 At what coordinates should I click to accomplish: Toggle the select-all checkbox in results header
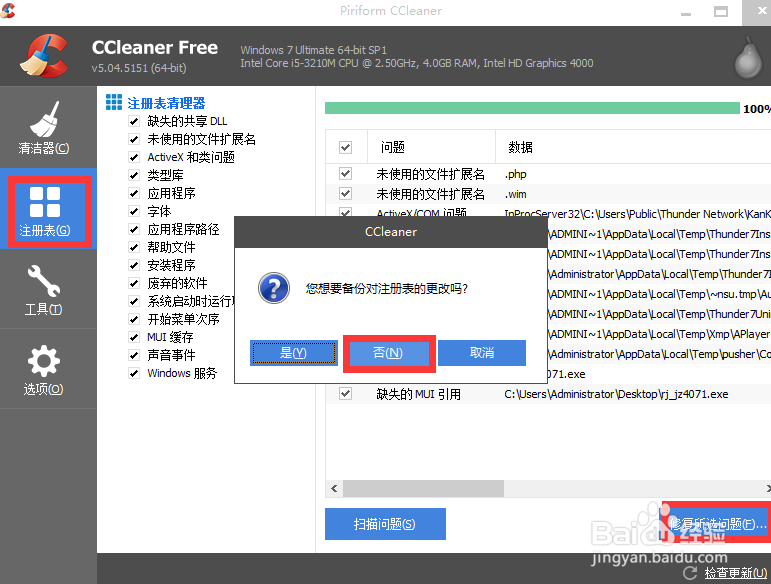coord(346,147)
